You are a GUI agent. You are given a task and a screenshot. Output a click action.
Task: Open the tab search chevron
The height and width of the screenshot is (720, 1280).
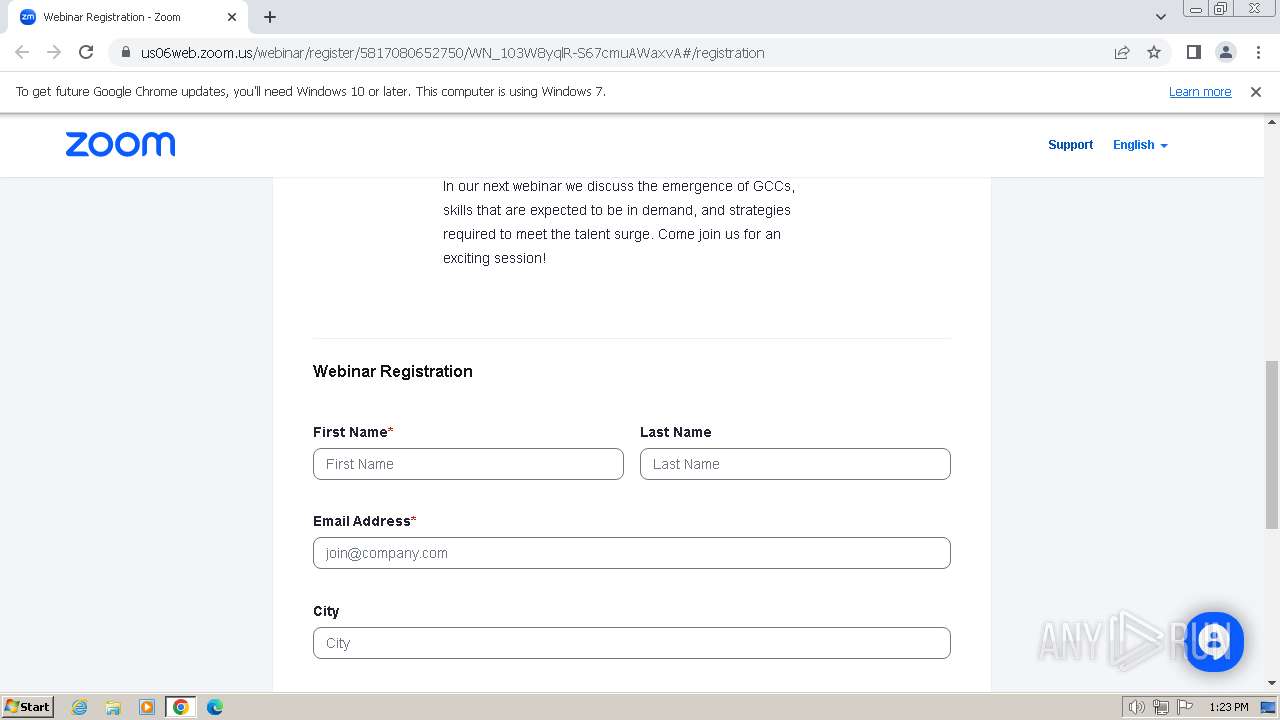[1160, 17]
